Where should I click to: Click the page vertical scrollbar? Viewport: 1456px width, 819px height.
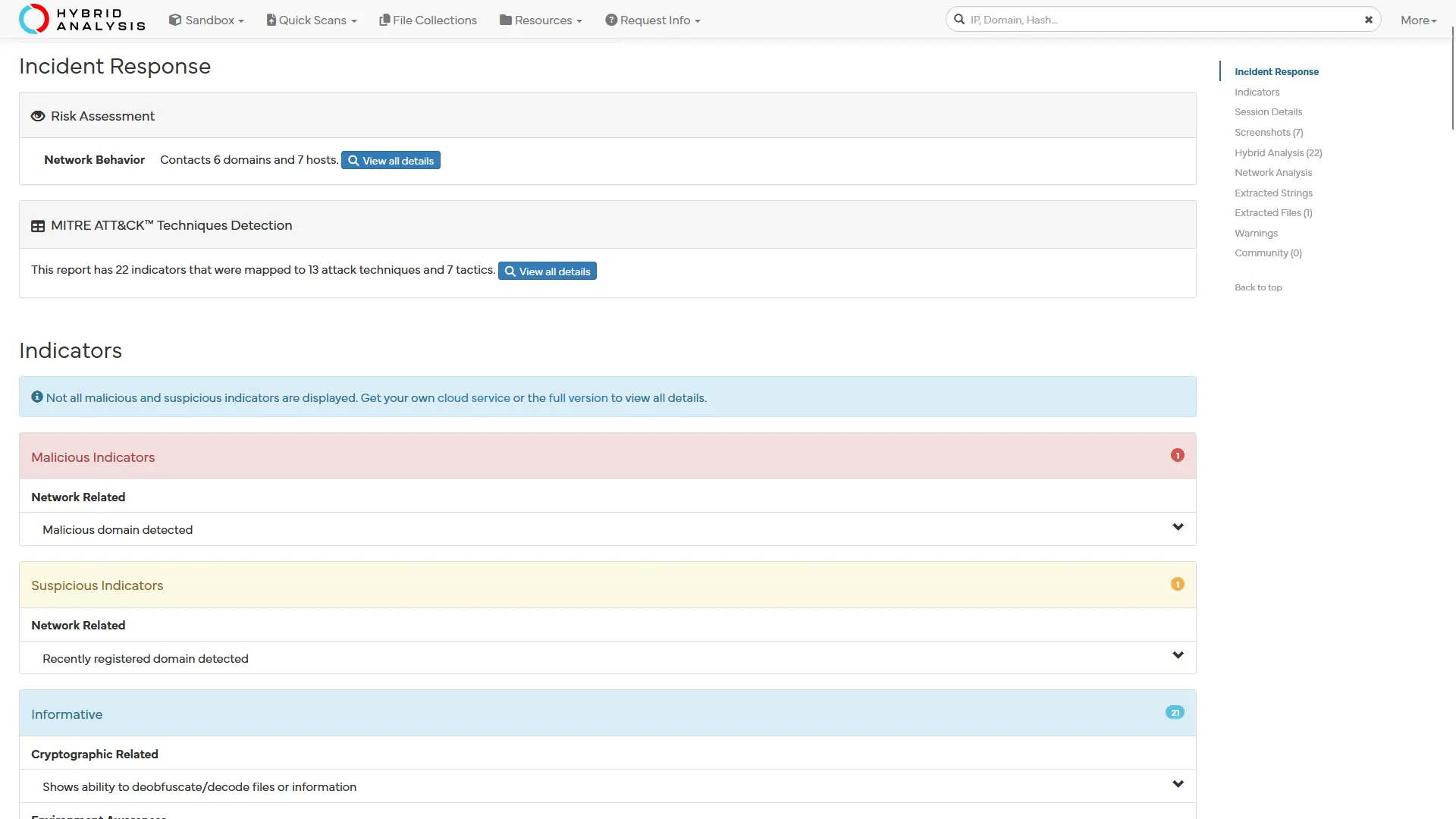(x=1453, y=78)
